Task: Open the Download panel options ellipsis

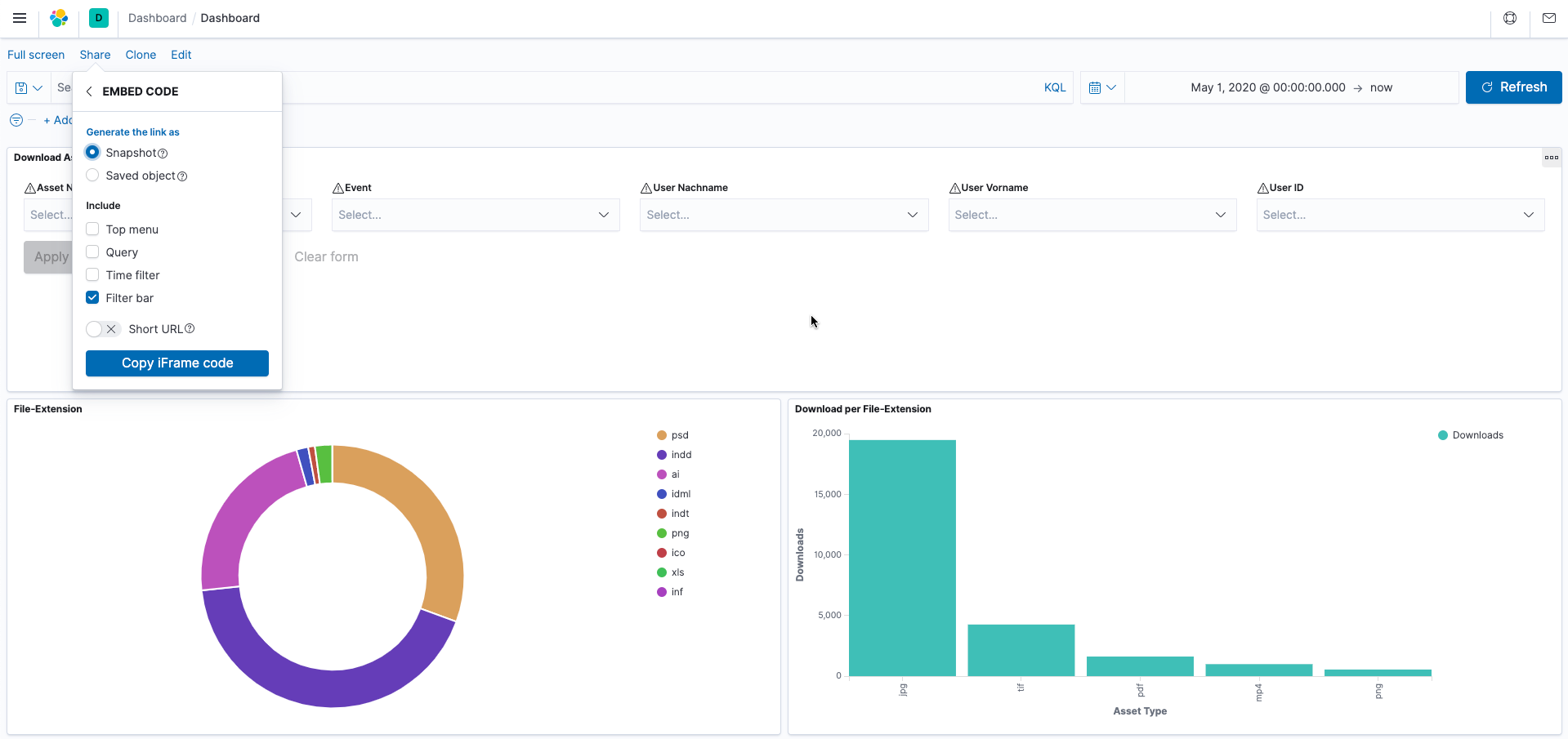Action: [x=1551, y=158]
